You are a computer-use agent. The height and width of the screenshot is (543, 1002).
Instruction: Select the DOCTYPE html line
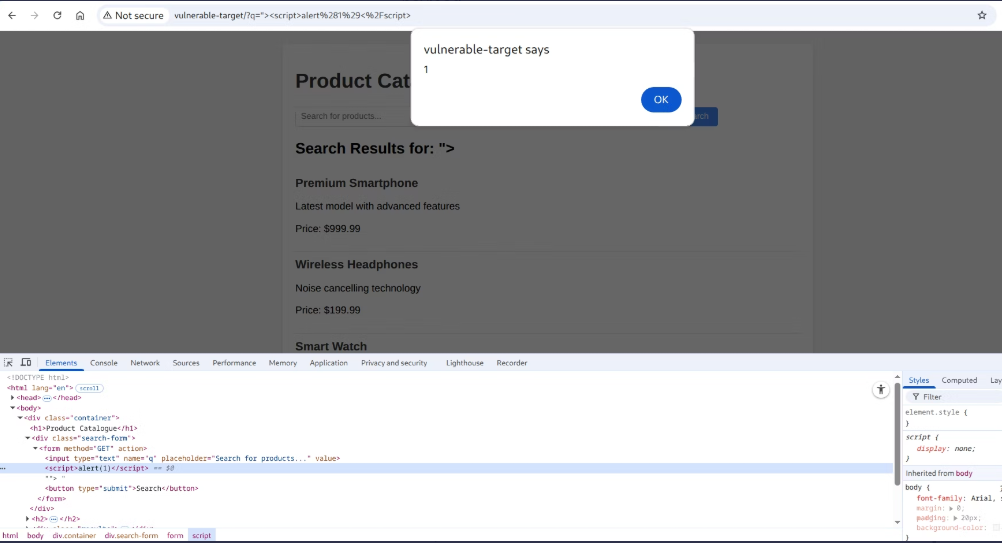pyautogui.click(x=38, y=378)
